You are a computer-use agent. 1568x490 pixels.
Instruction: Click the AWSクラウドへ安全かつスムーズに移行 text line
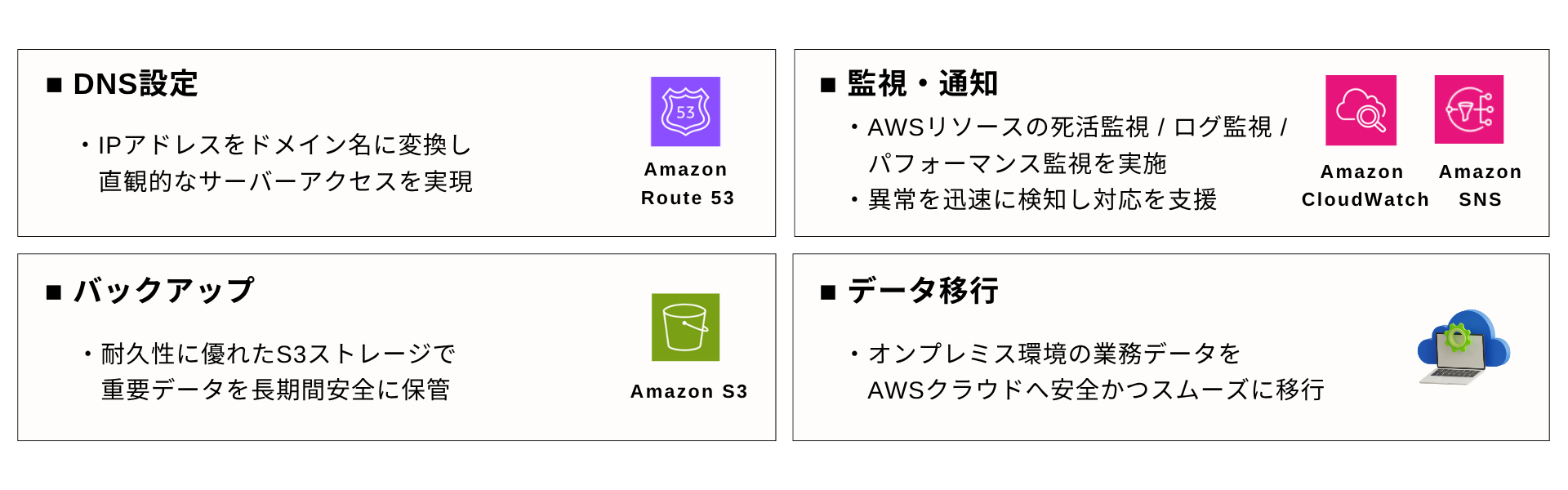pyautogui.click(x=1096, y=390)
